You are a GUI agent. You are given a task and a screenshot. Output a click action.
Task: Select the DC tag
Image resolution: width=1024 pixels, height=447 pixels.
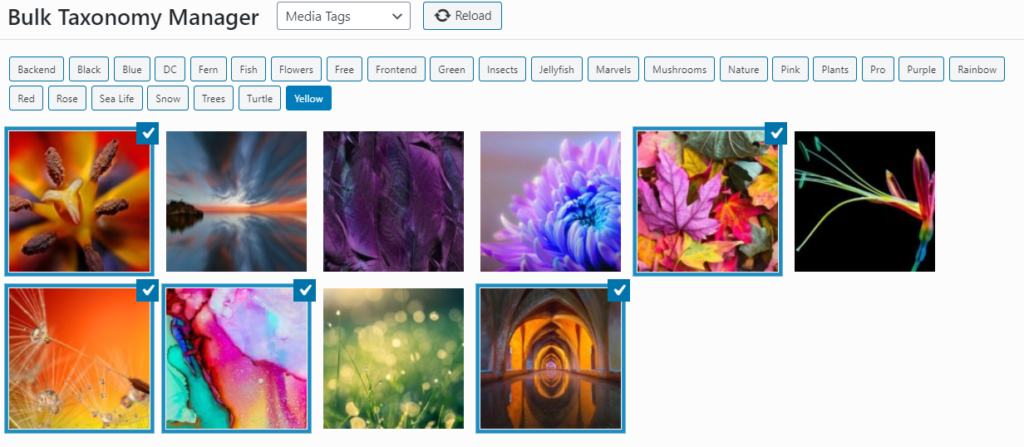point(170,69)
